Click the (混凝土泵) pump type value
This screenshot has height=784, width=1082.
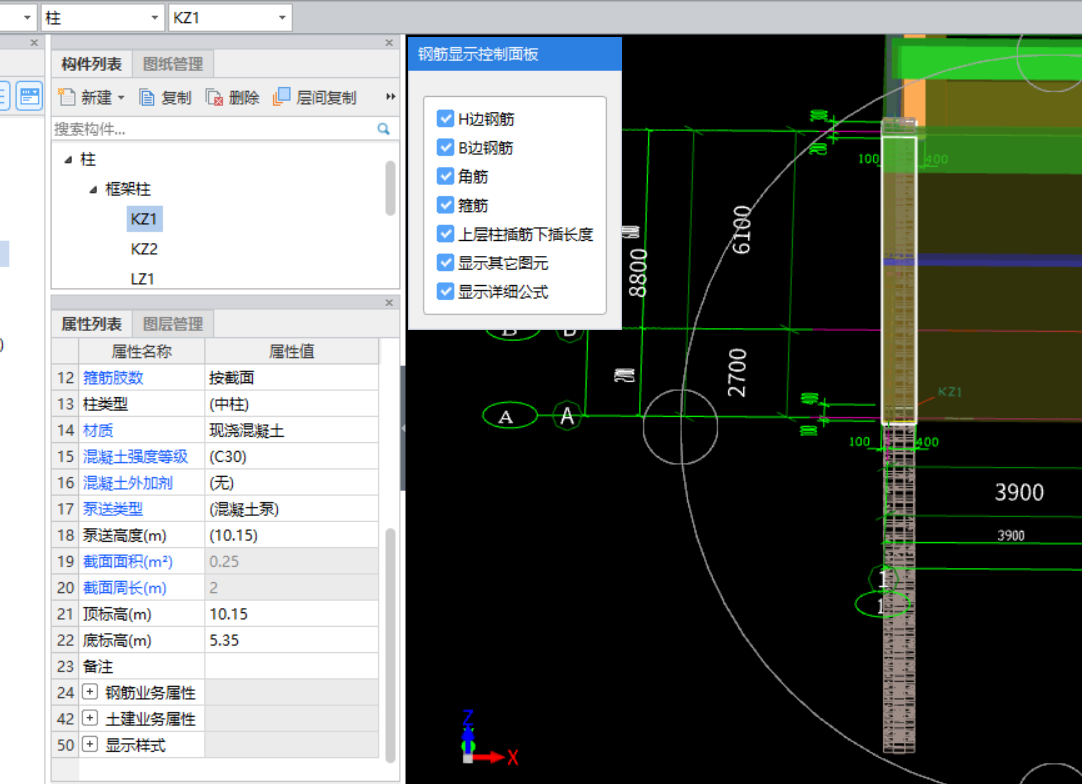click(292, 509)
